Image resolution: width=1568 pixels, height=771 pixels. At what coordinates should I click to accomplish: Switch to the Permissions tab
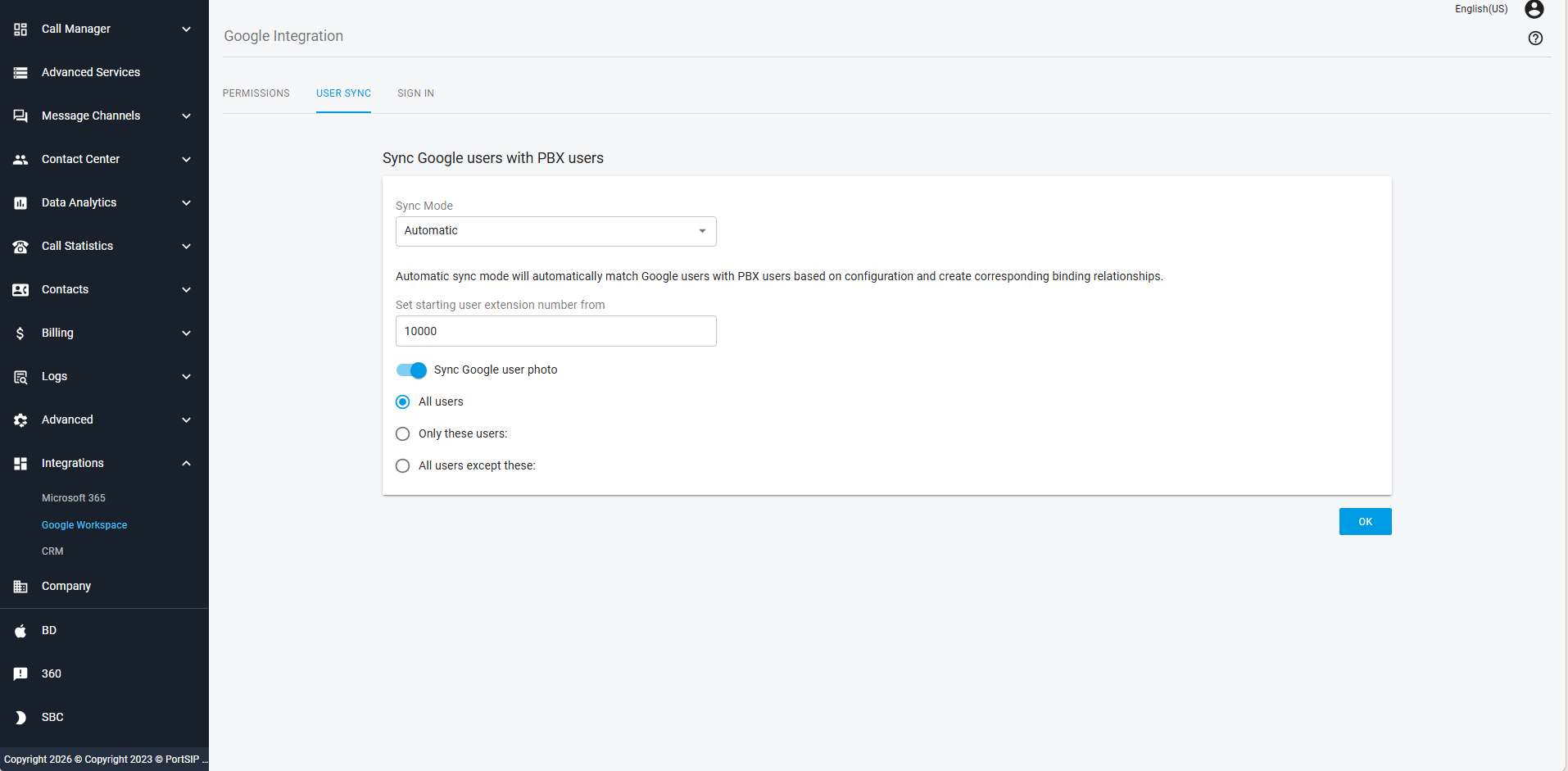(256, 93)
